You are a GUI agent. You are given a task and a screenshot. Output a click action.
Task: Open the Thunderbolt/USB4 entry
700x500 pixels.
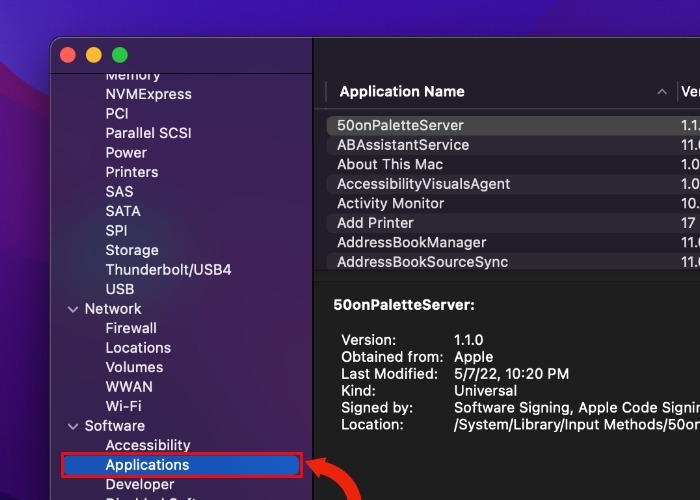point(168,270)
